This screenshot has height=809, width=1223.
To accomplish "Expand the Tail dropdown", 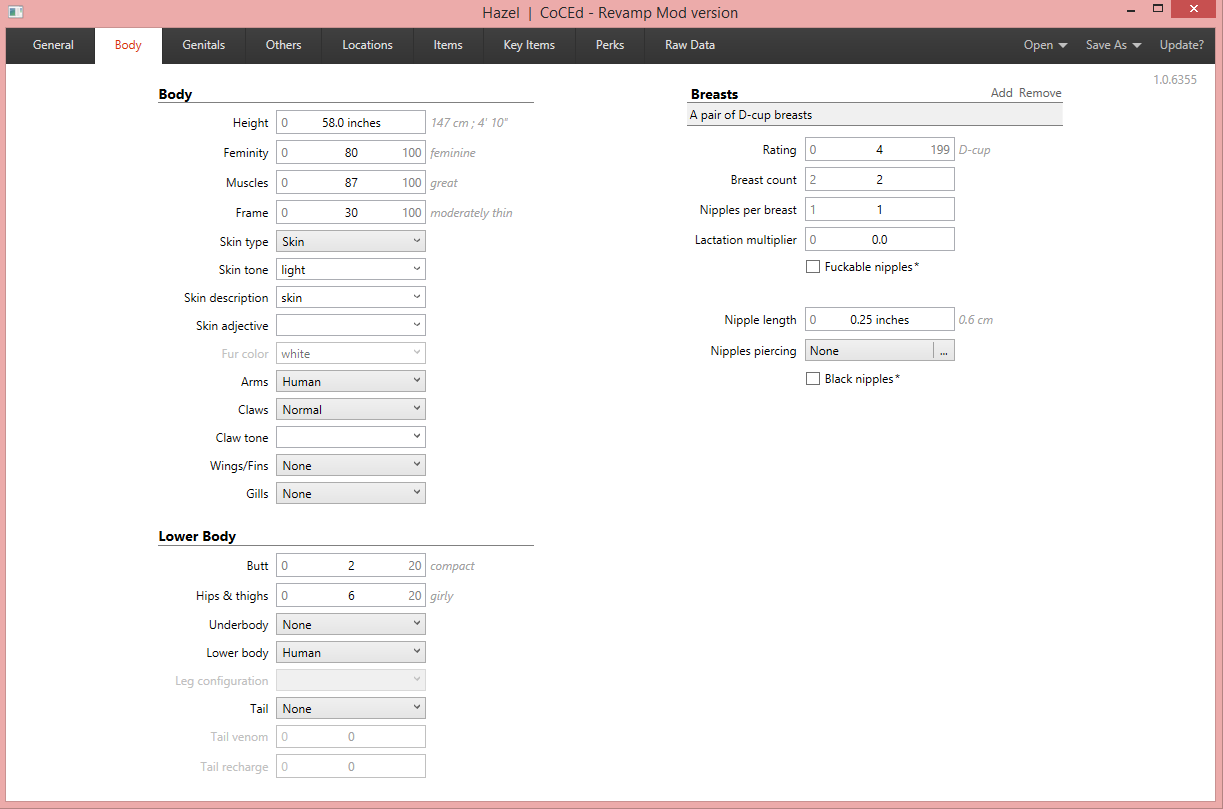I will click(x=350, y=708).
